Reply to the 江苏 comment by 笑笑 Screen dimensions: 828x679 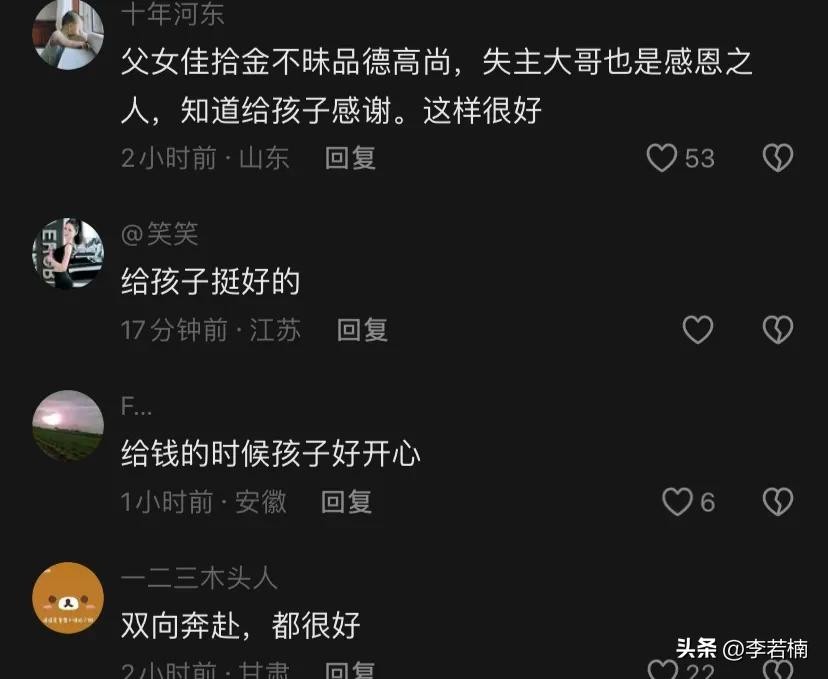pyautogui.click(x=362, y=329)
